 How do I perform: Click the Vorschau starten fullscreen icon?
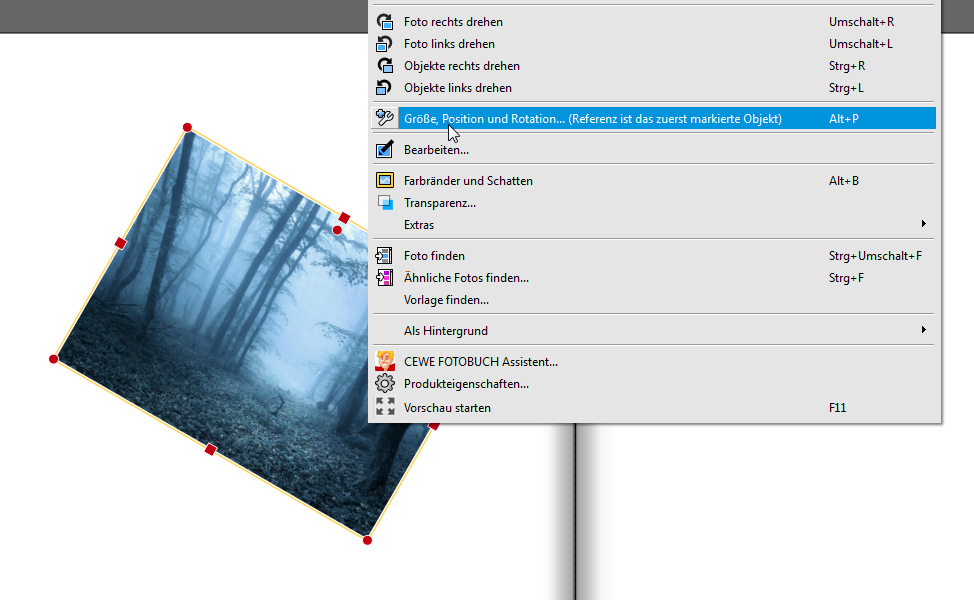pyautogui.click(x=385, y=407)
